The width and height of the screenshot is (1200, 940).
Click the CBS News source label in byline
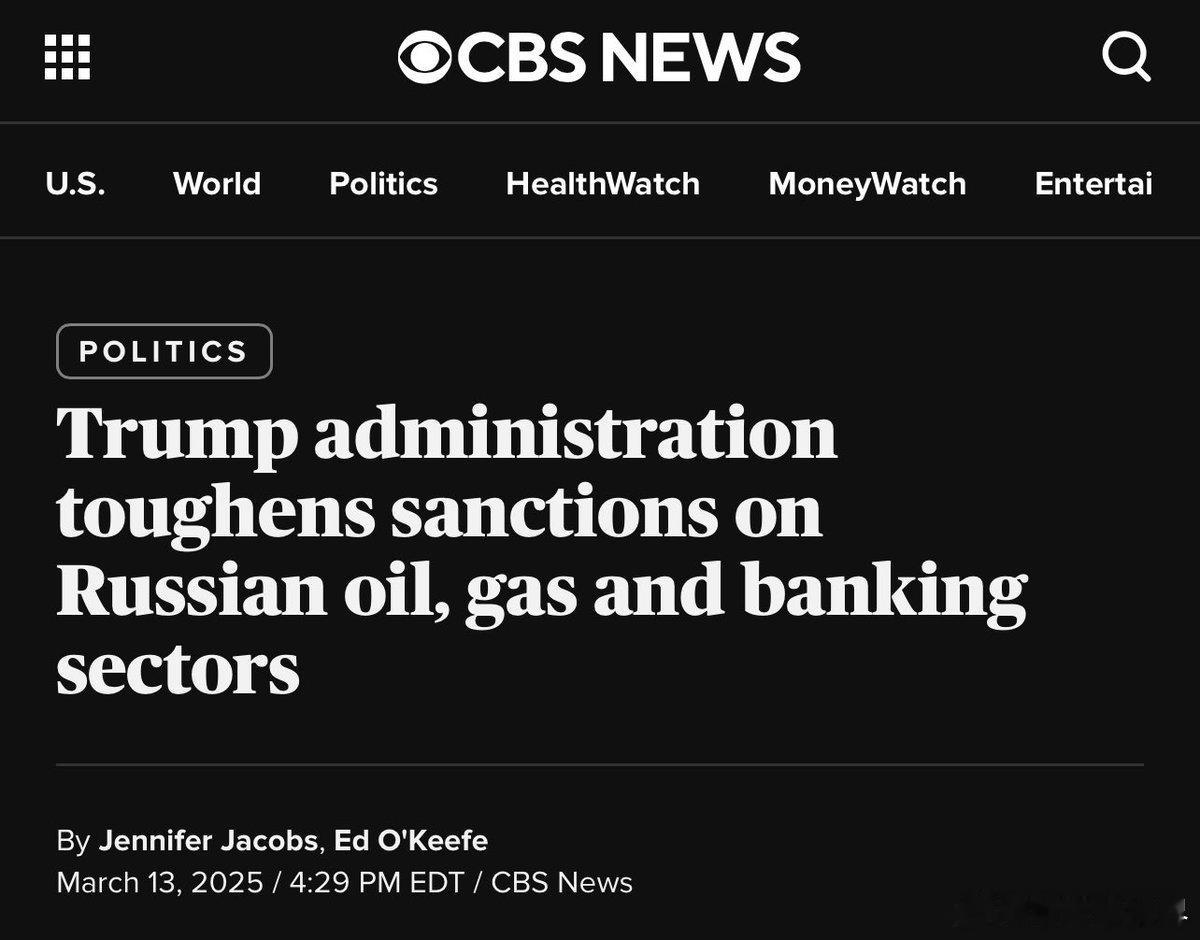pos(562,883)
